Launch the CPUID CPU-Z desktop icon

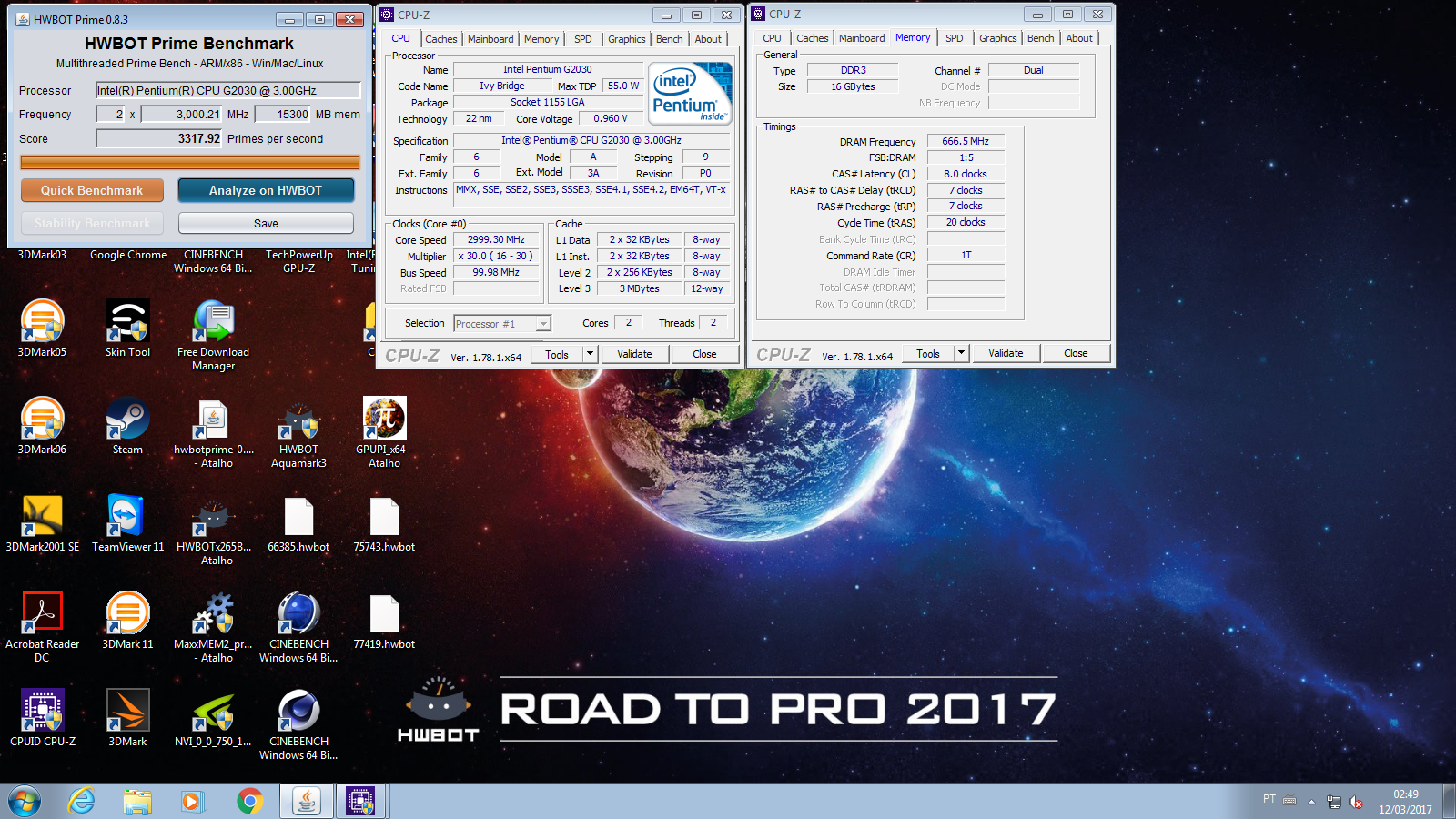click(x=42, y=717)
